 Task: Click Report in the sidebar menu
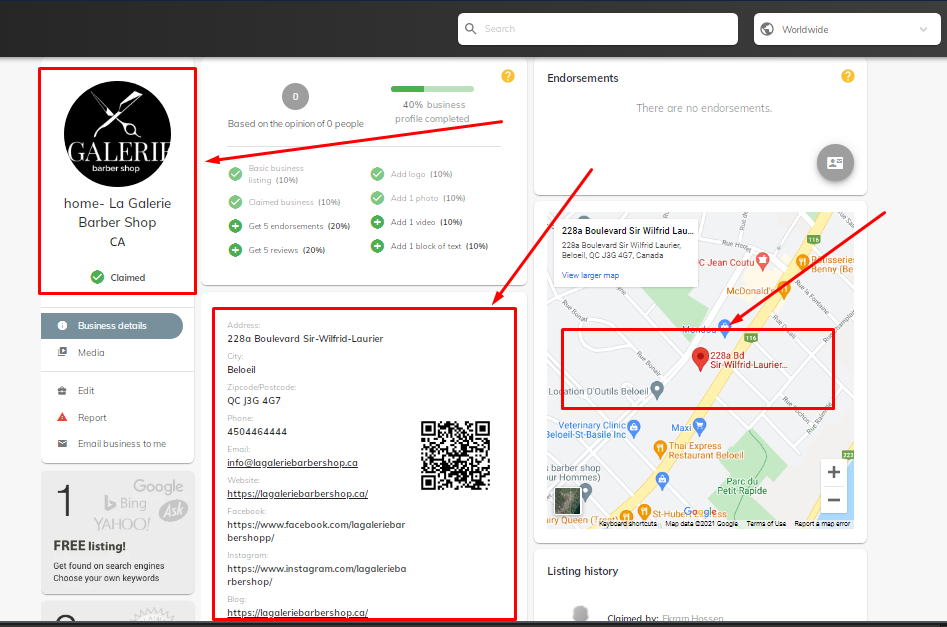[92, 418]
